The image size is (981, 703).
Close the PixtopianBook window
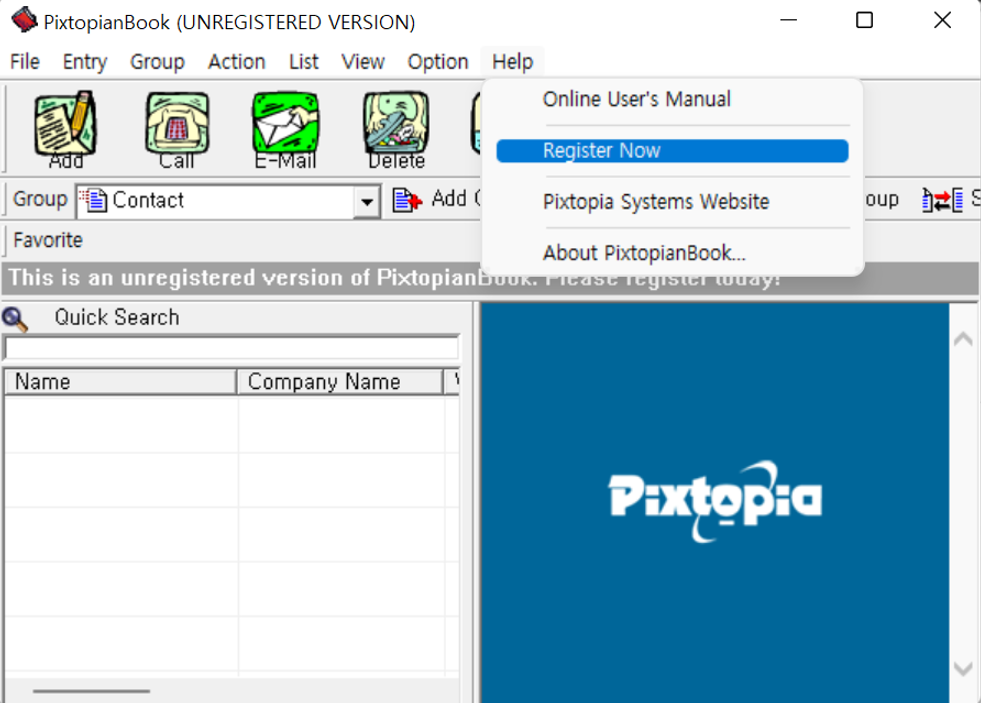tap(942, 21)
